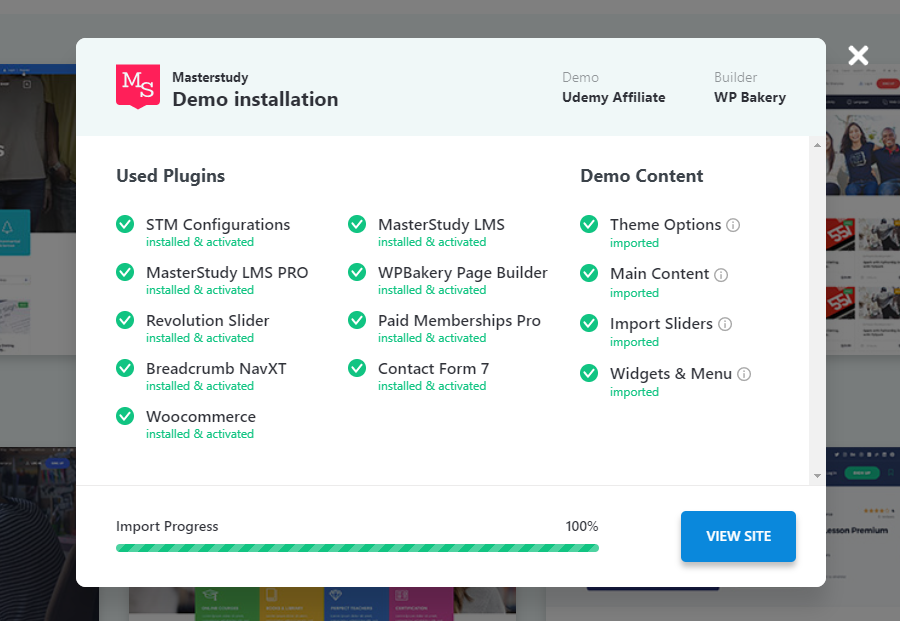The image size is (900, 621).
Task: Click info icon next to Theme Options
Action: tap(733, 225)
